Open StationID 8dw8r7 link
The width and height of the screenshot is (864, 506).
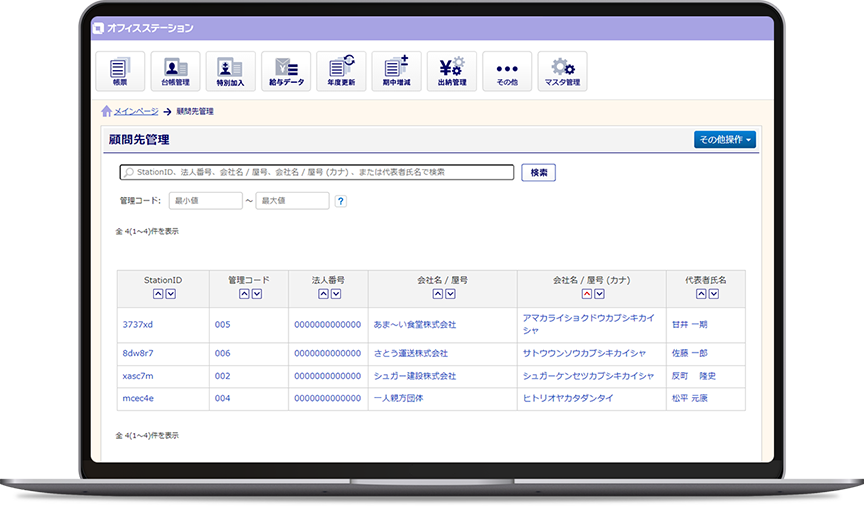(x=138, y=353)
